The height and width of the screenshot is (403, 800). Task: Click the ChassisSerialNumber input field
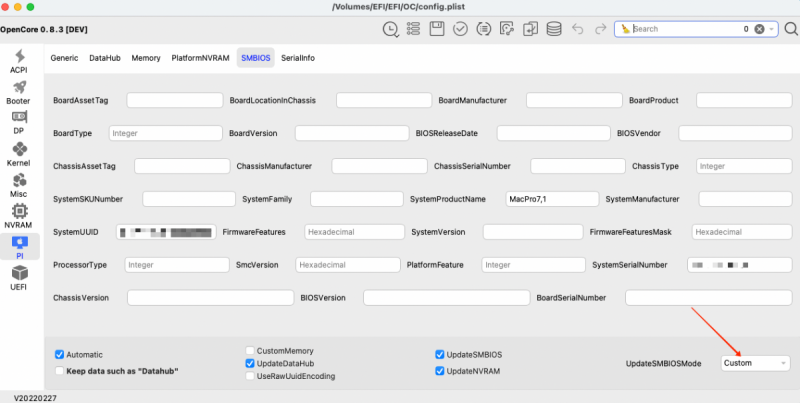pyautogui.click(x=578, y=166)
